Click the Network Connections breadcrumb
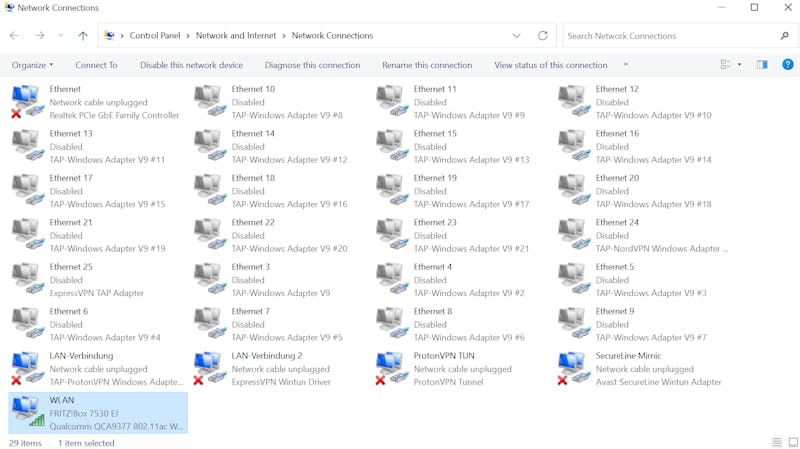Image resolution: width=800 pixels, height=449 pixels. [332, 36]
